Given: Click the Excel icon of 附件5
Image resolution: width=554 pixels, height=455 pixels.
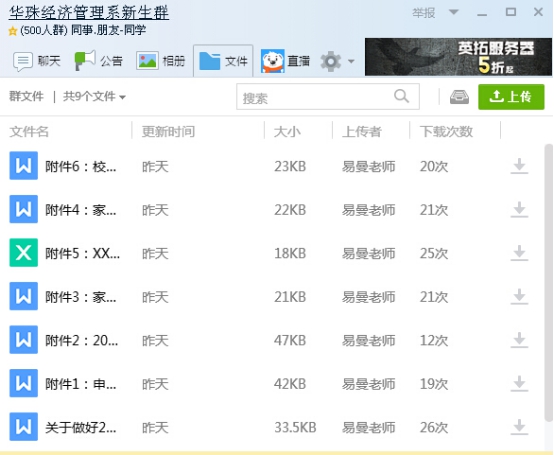Looking at the screenshot, I should [24, 253].
